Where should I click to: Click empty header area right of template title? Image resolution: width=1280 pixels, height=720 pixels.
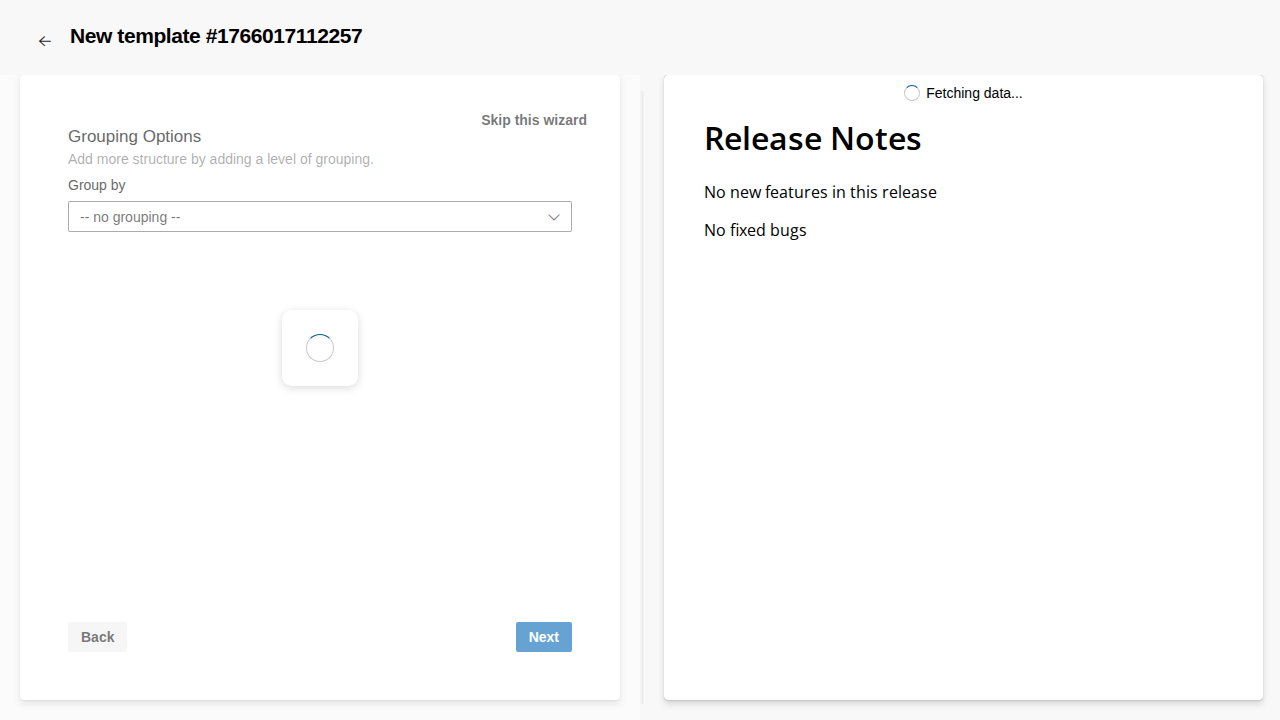[x=800, y=37]
